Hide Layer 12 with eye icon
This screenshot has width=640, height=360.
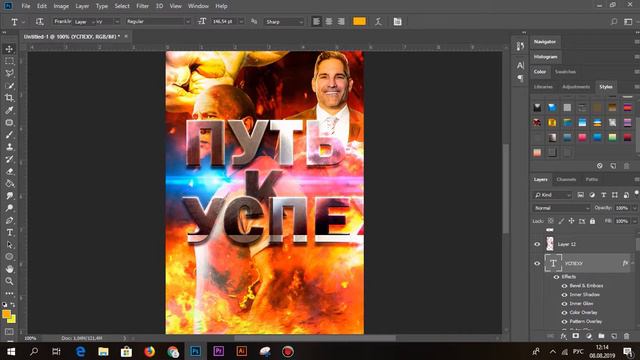537,244
